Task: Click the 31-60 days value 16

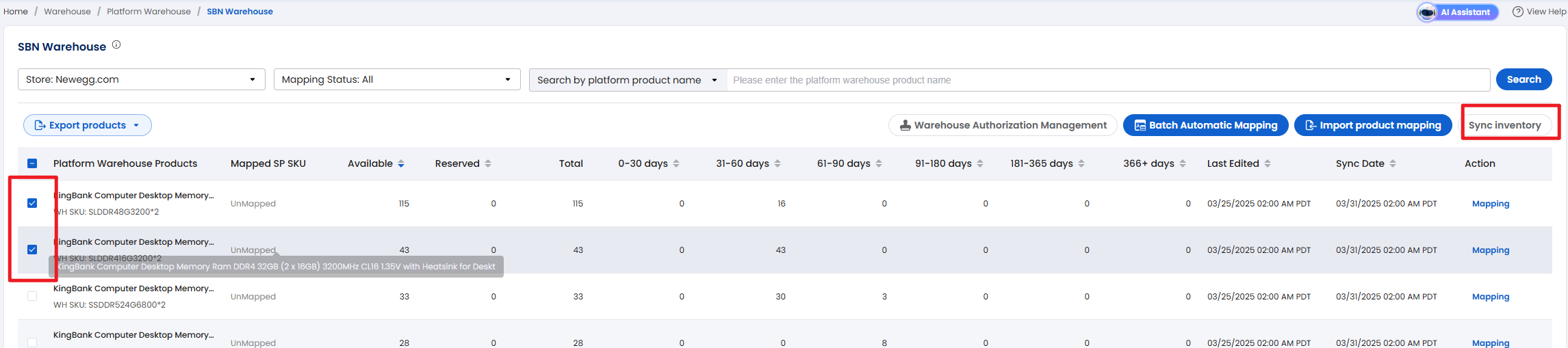Action: pyautogui.click(x=782, y=204)
